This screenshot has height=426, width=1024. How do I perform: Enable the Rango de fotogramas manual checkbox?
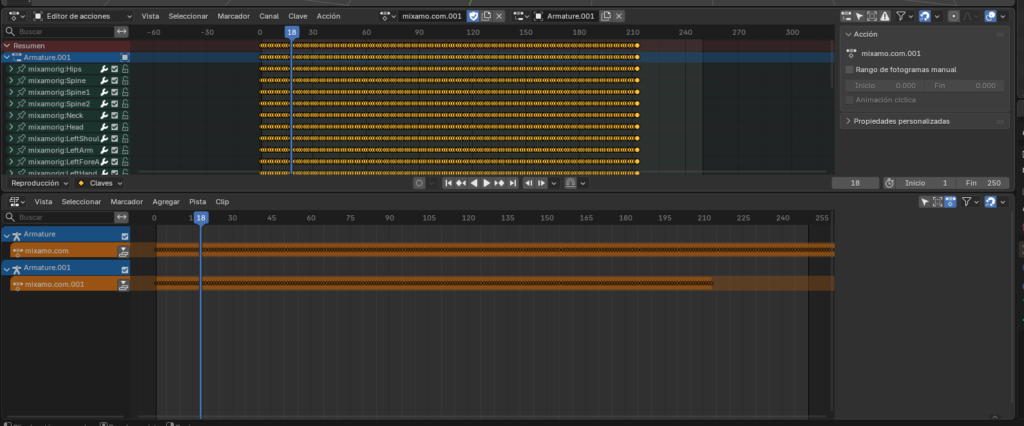[x=850, y=70]
